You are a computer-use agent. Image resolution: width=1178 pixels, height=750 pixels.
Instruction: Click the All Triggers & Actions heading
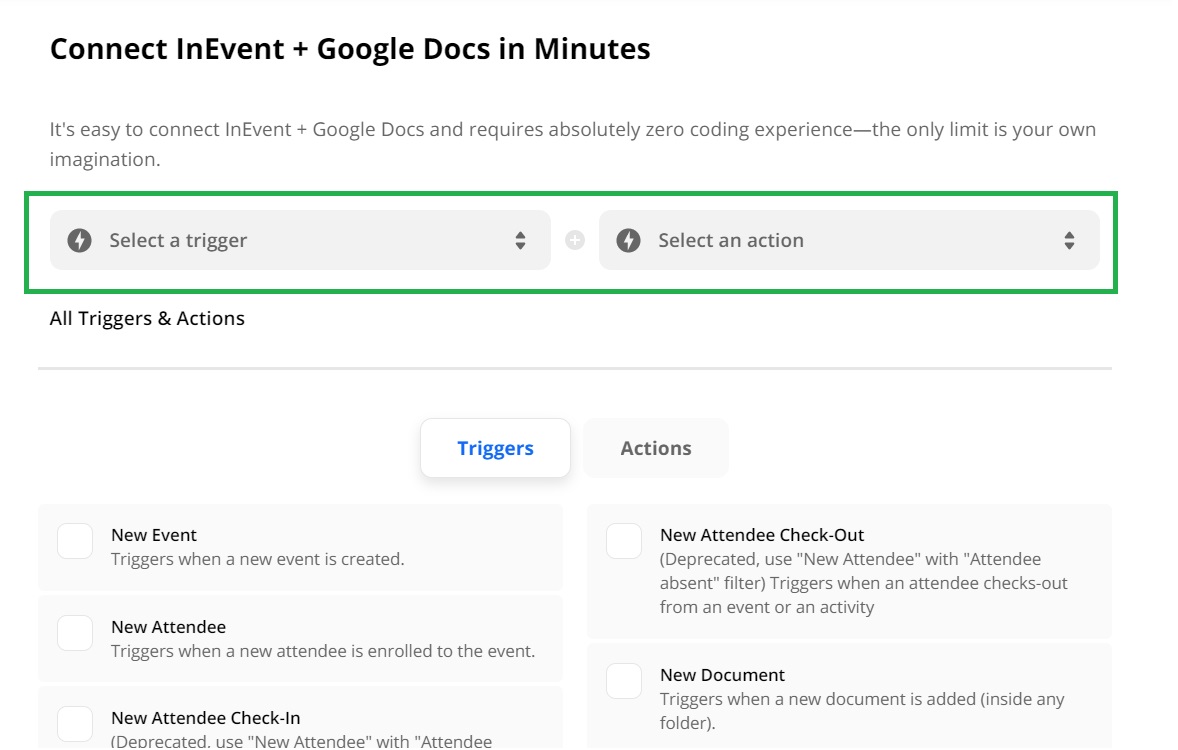click(x=147, y=319)
